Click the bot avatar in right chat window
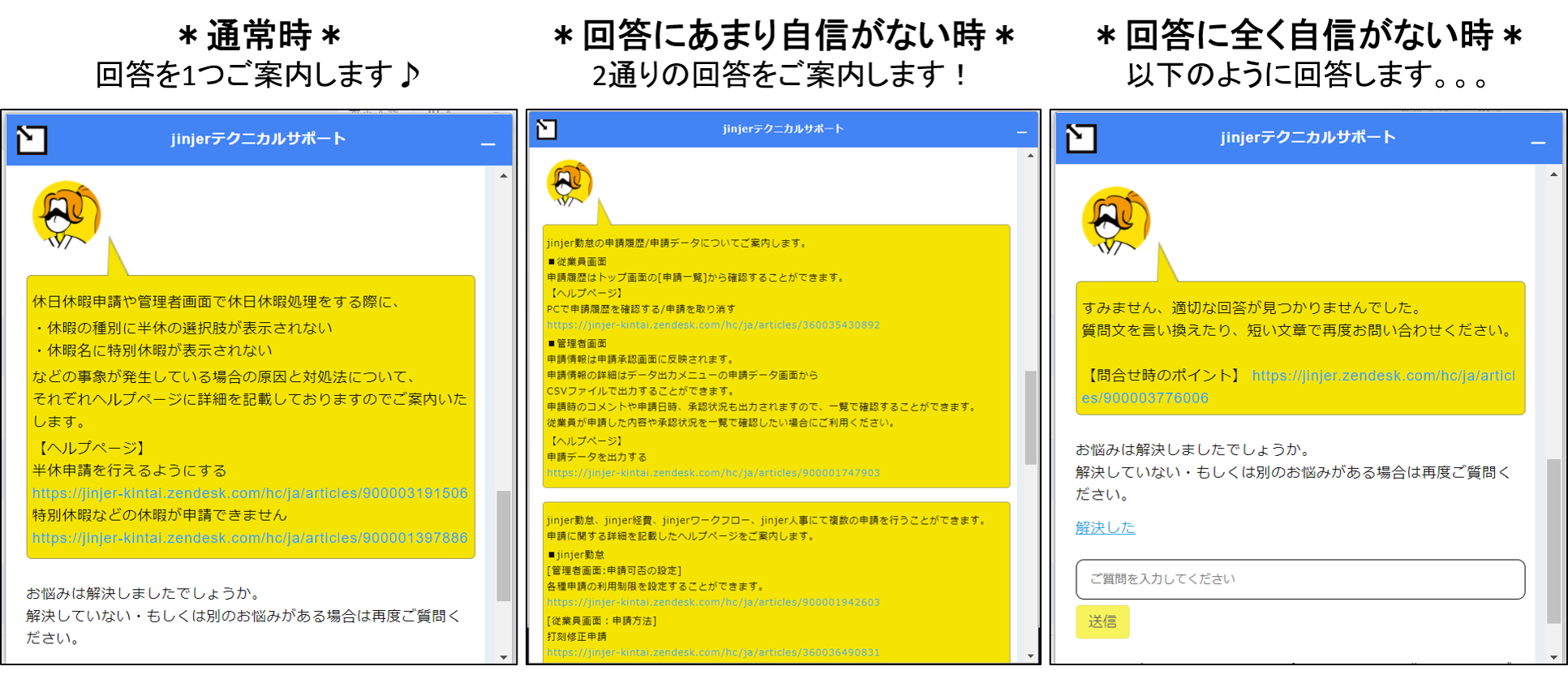The height and width of the screenshot is (675, 1568). (1115, 221)
